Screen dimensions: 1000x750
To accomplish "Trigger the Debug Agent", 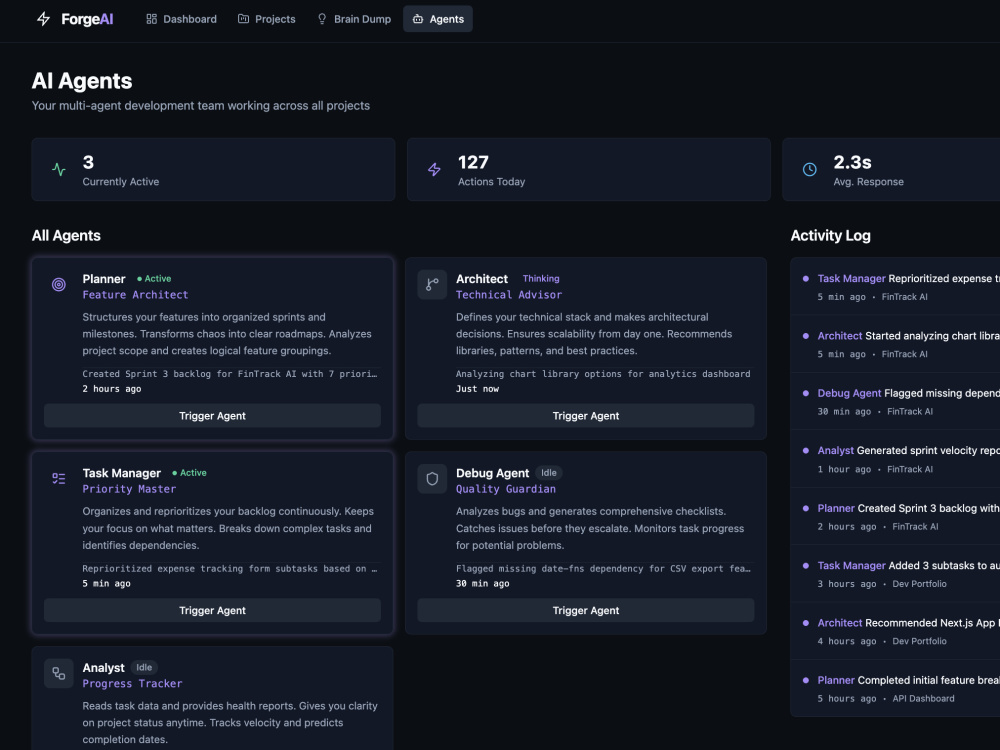I will click(585, 610).
